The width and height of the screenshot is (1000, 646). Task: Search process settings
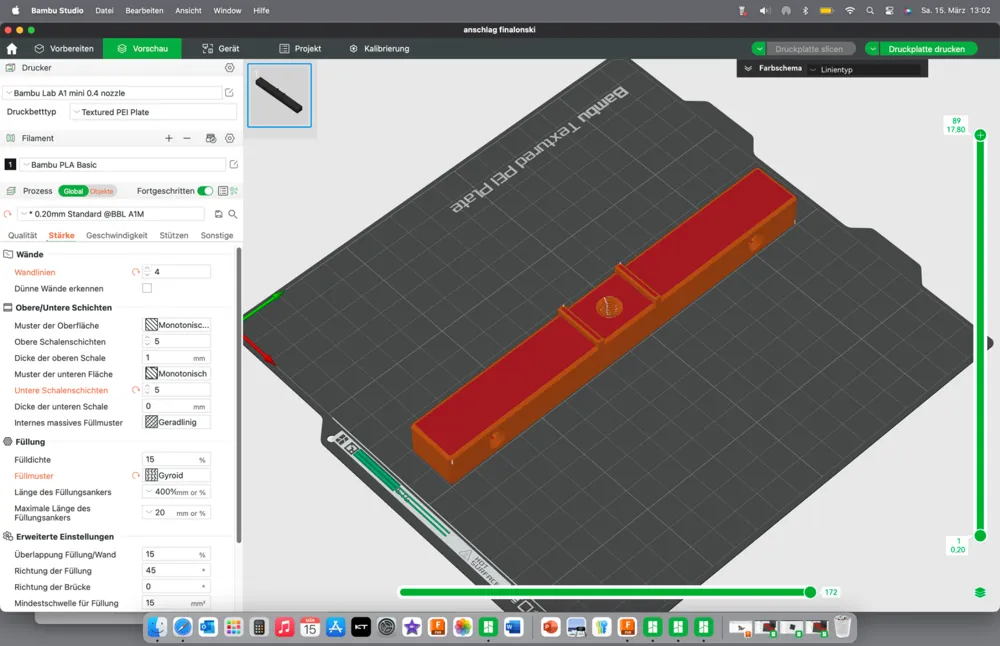(x=233, y=214)
